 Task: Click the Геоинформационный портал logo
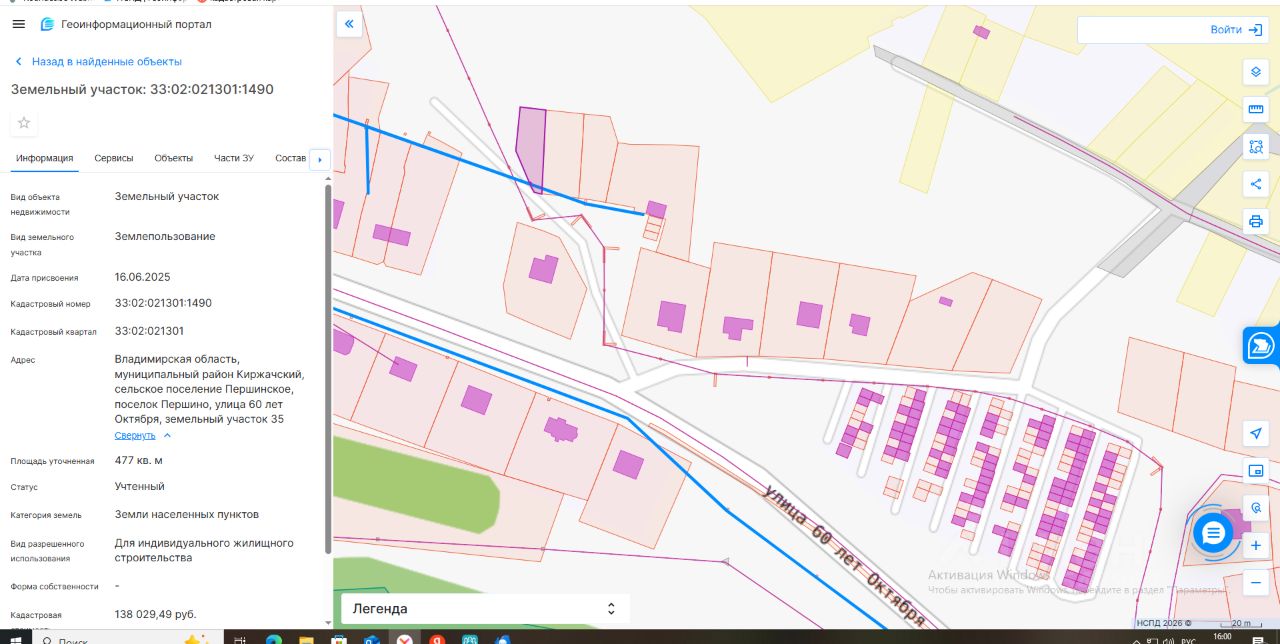tap(125, 24)
